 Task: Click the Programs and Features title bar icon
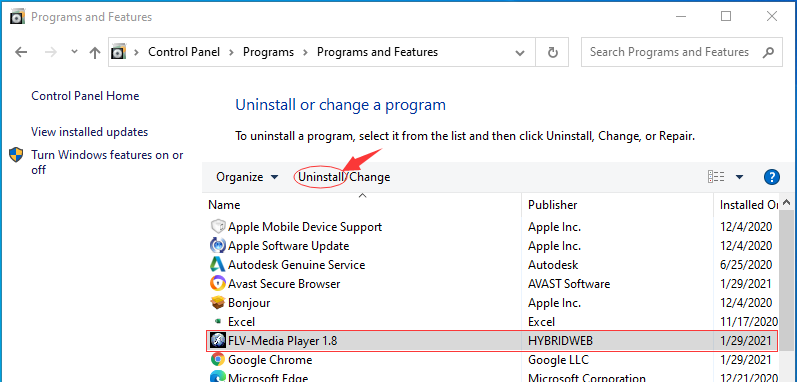pyautogui.click(x=17, y=17)
